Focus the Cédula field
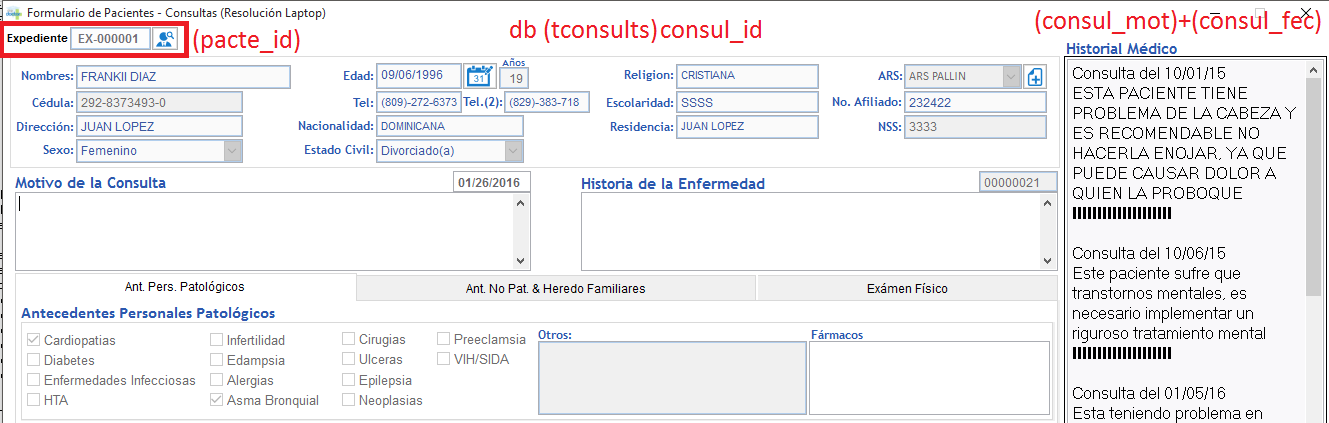Screen dimensions: 1329x423 coord(159,102)
